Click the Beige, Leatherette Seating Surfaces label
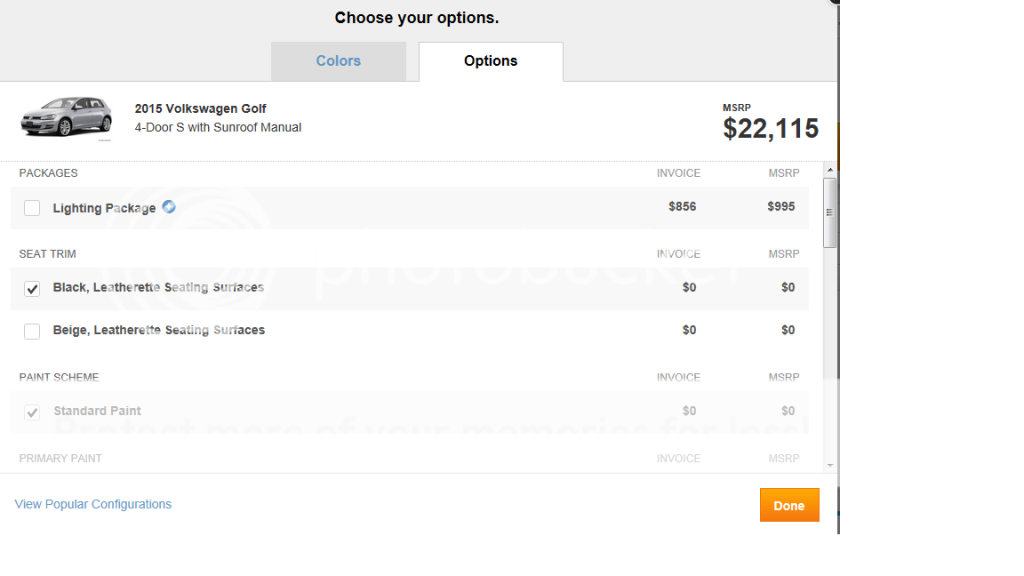 158,330
